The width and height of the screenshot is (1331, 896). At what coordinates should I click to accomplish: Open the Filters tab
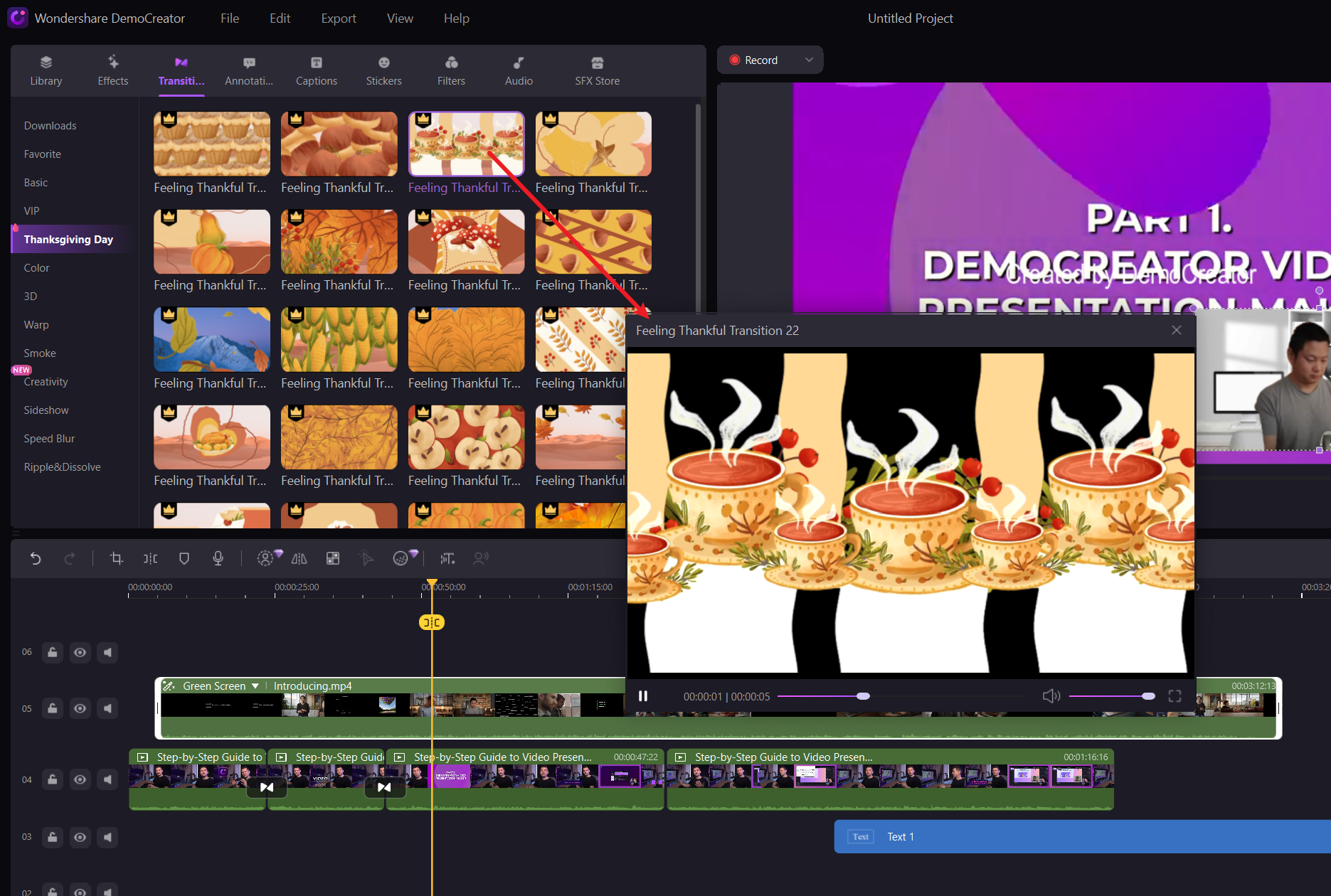coord(451,71)
